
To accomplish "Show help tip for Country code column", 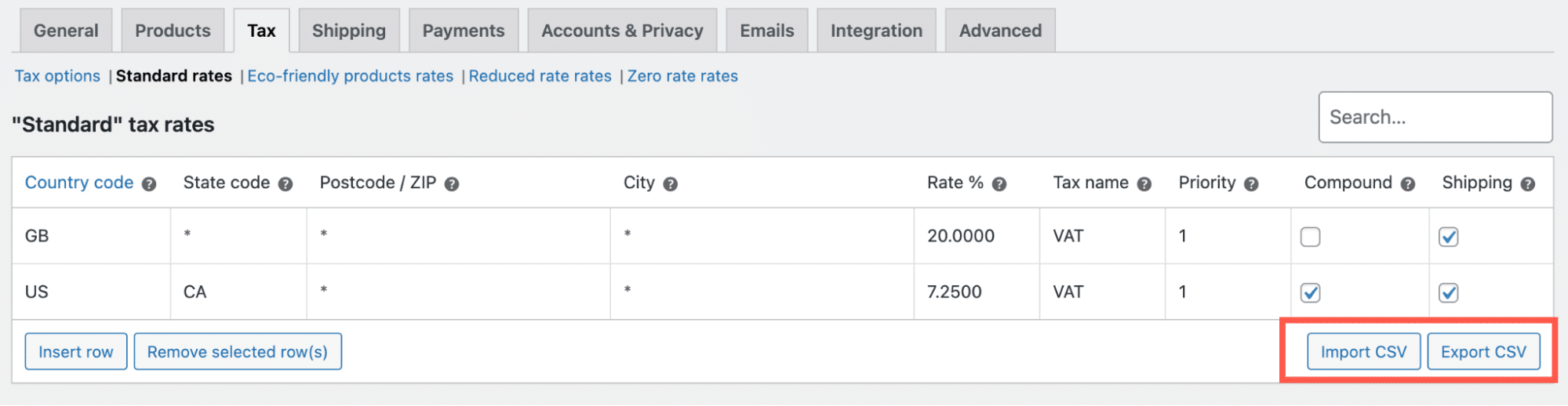I will pos(149,184).
